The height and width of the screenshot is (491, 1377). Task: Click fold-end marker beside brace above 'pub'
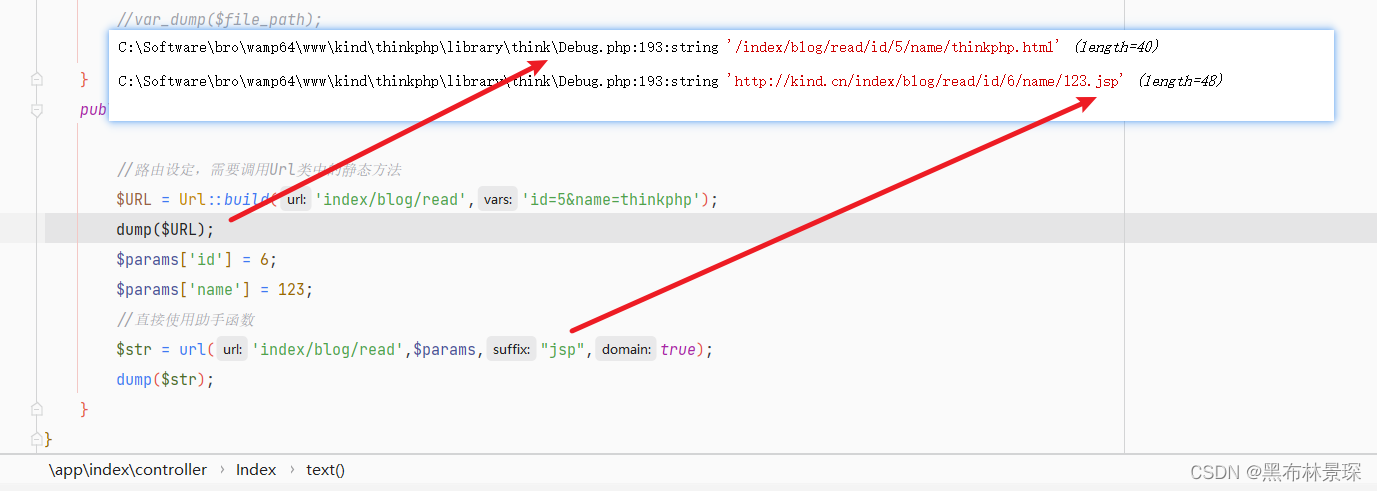(x=37, y=79)
